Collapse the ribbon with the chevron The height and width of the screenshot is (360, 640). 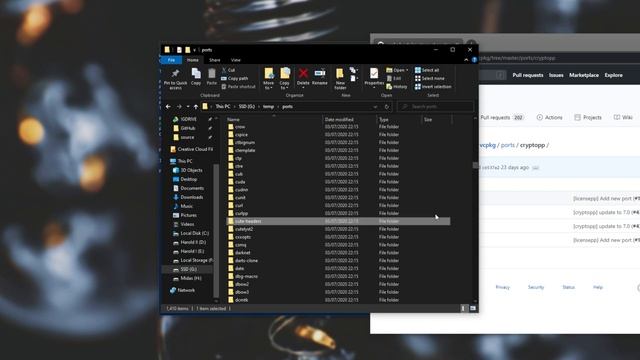click(466, 60)
